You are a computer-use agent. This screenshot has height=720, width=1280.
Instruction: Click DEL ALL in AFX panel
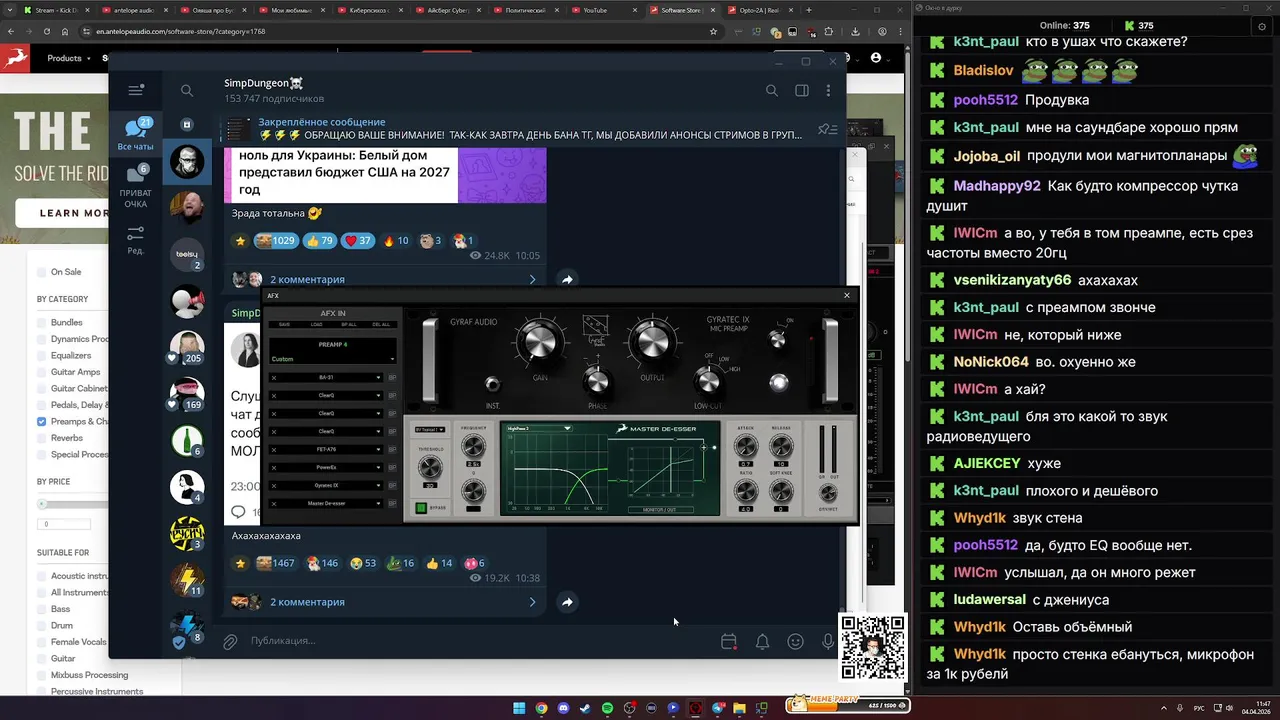pyautogui.click(x=381, y=325)
